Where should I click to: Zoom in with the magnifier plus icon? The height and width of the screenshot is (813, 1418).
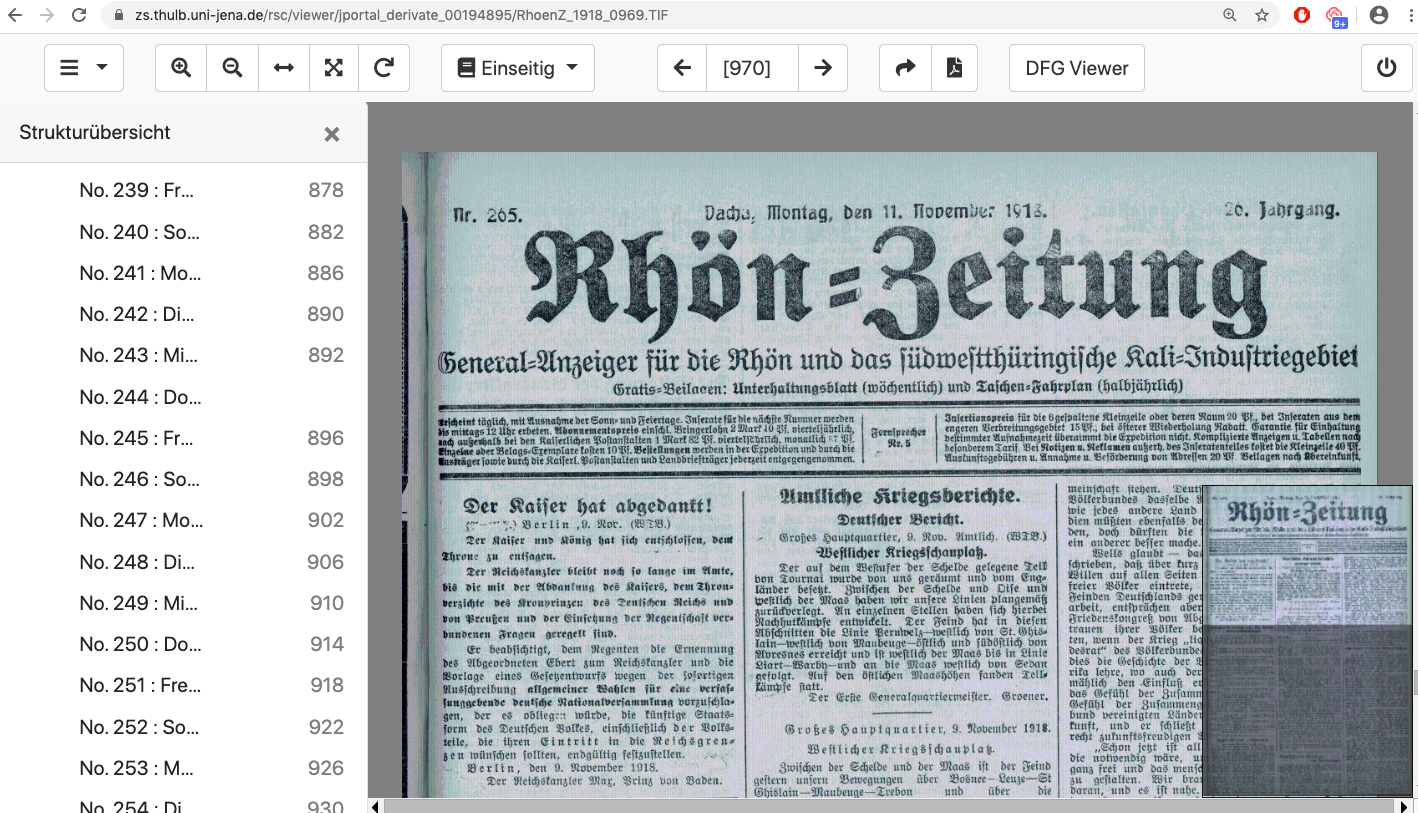[x=181, y=68]
